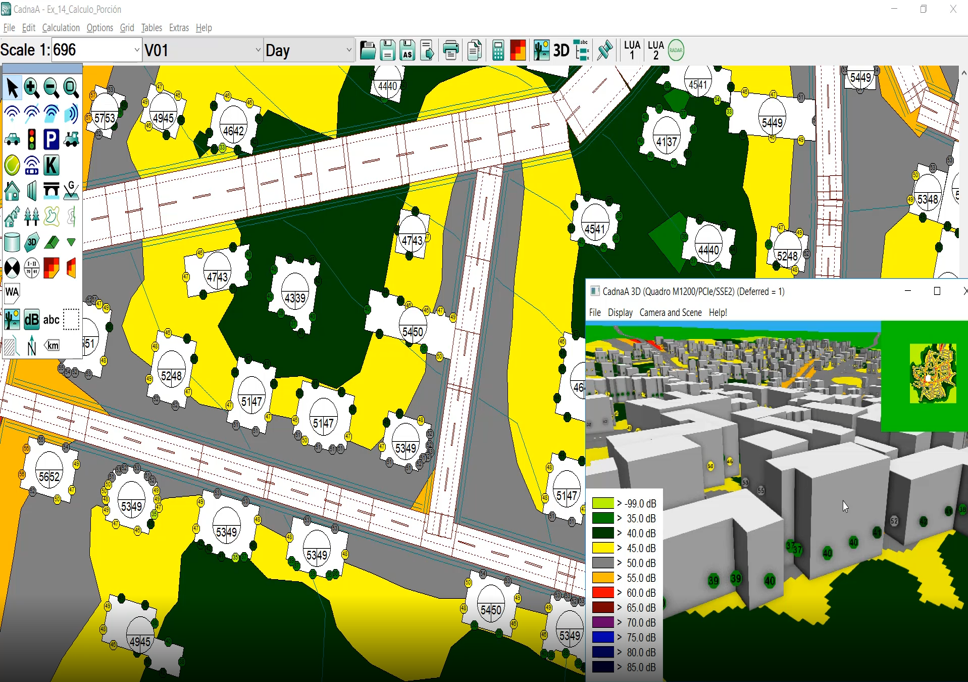Select the zoom in magnifier tool

(x=32, y=88)
